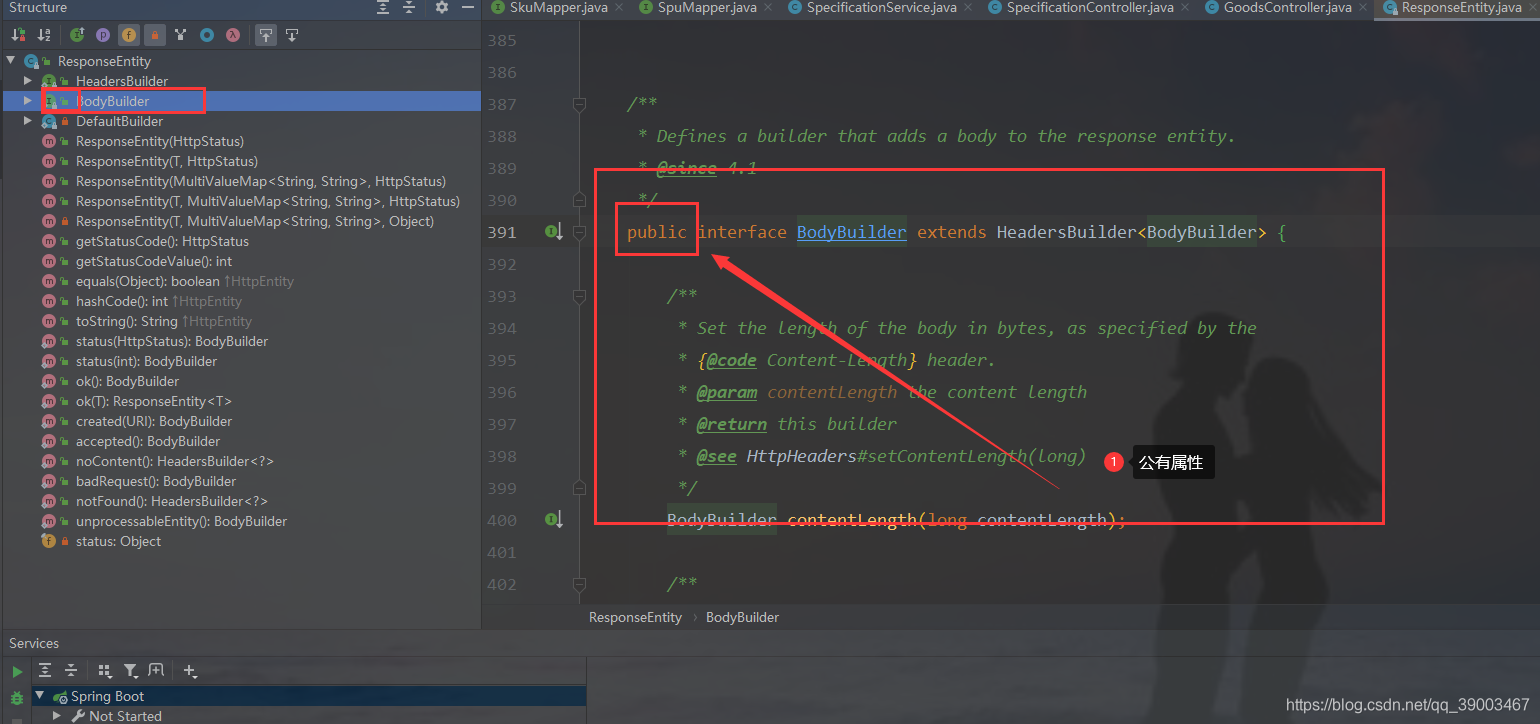Collapse the ResponseEntity root node
Viewport: 1540px width, 724px height.
click(x=11, y=61)
